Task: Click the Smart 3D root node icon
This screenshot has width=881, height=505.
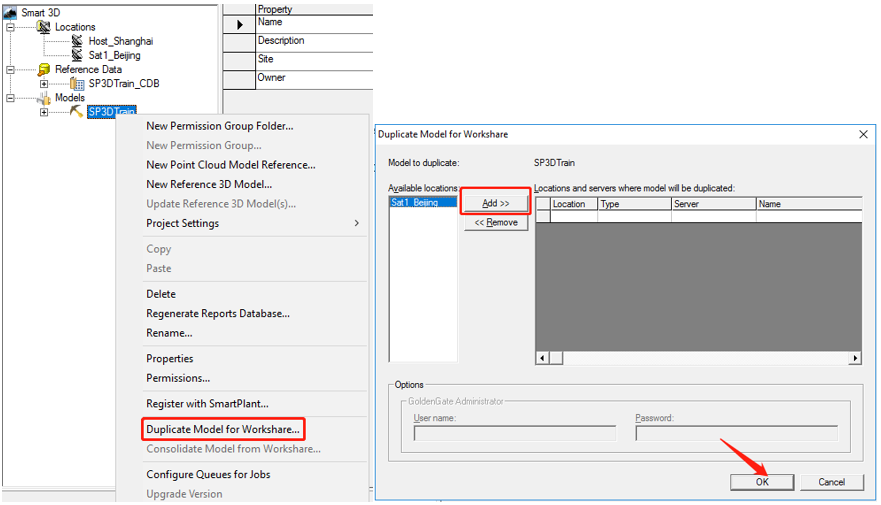Action: (10, 13)
